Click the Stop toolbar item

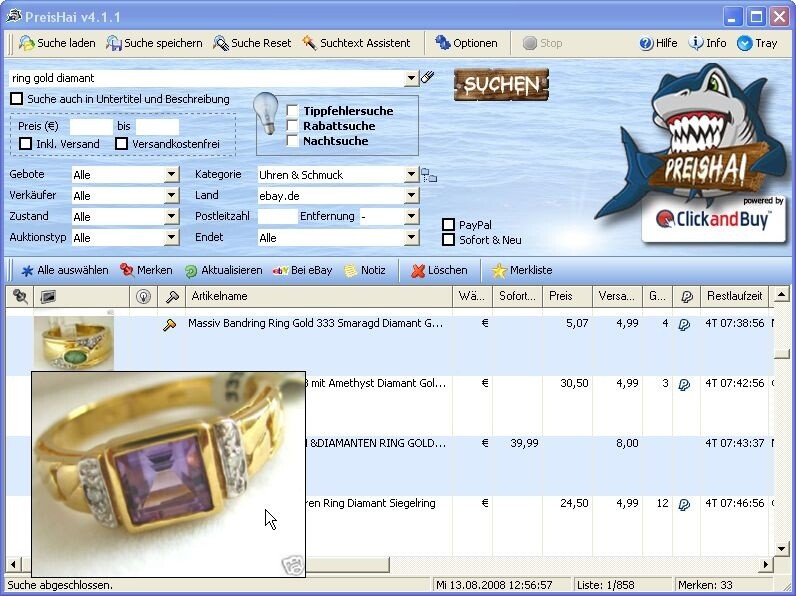pyautogui.click(x=542, y=43)
